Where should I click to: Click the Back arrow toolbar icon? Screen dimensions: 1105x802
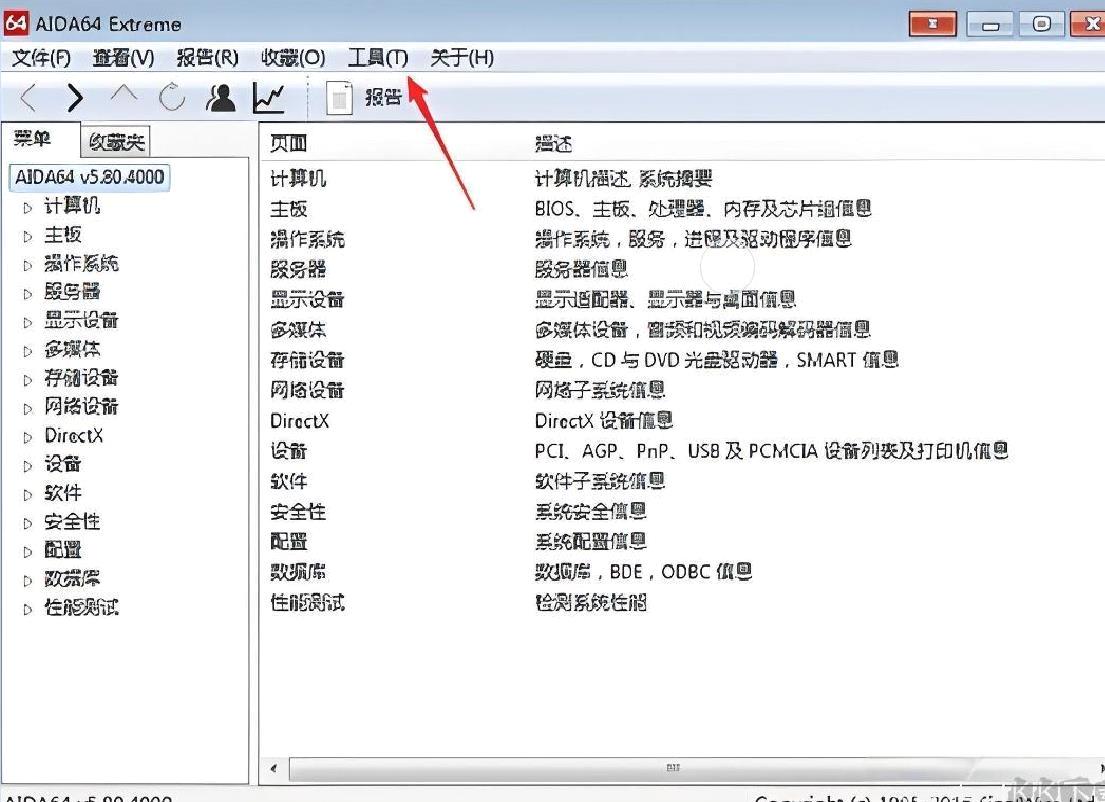(x=28, y=97)
